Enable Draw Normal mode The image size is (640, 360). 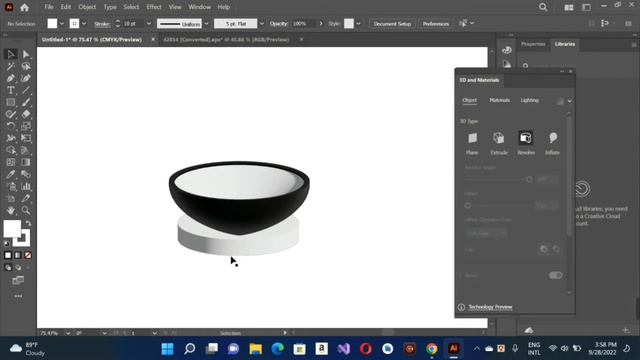(8, 268)
